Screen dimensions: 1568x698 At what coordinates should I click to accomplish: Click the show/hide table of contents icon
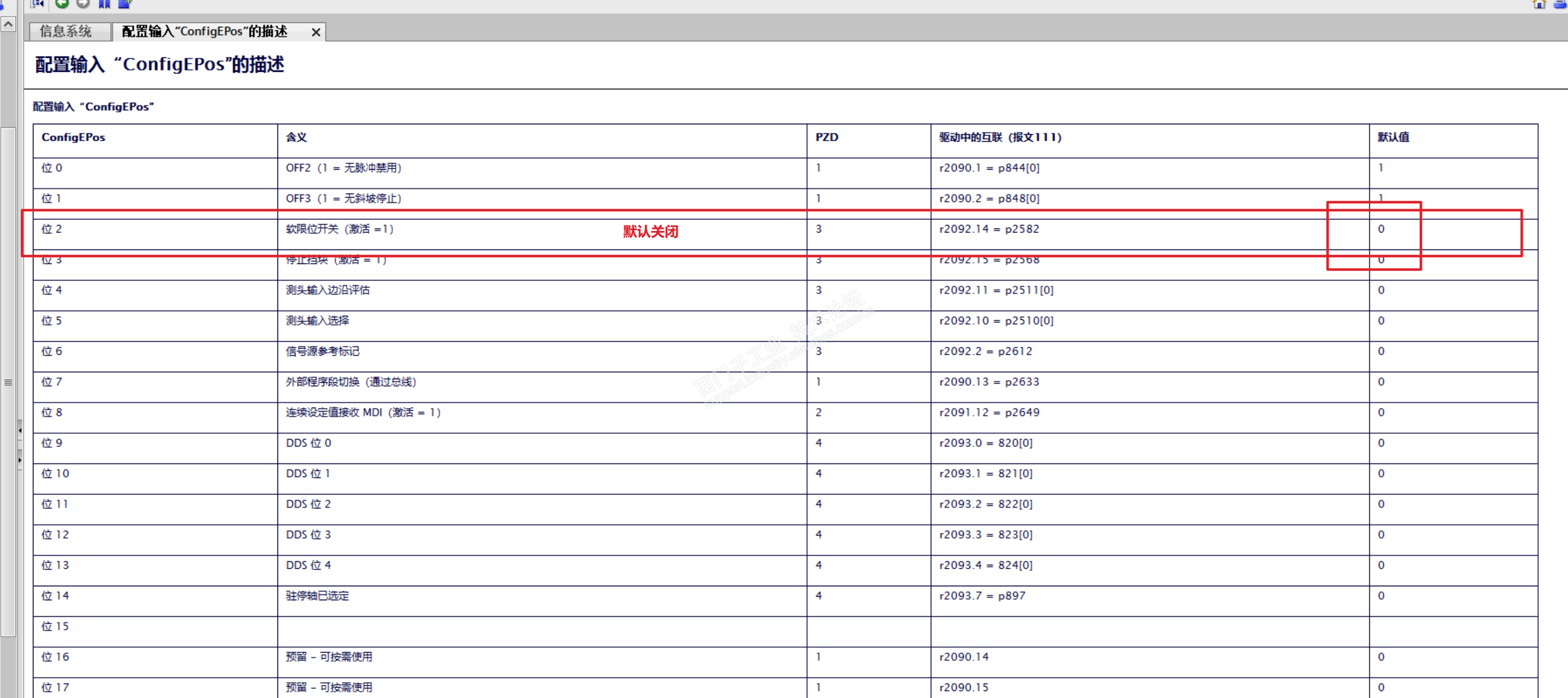38,3
